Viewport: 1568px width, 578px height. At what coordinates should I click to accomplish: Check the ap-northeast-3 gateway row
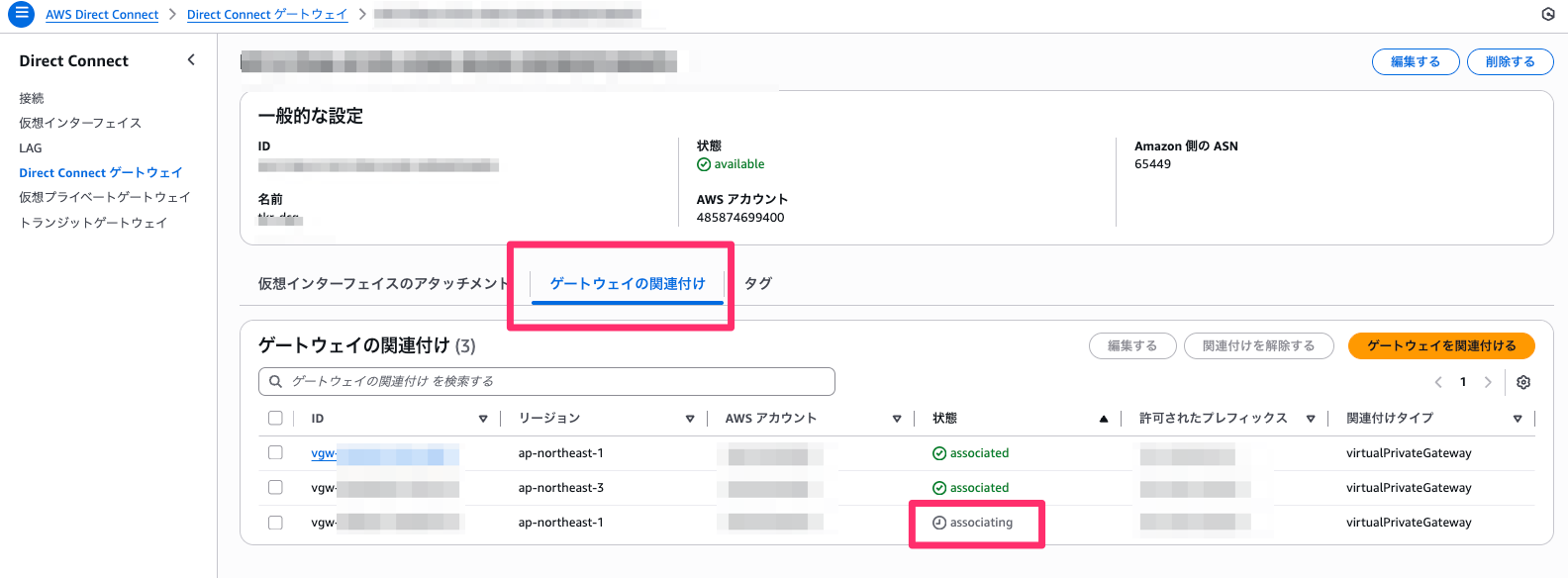pos(275,487)
